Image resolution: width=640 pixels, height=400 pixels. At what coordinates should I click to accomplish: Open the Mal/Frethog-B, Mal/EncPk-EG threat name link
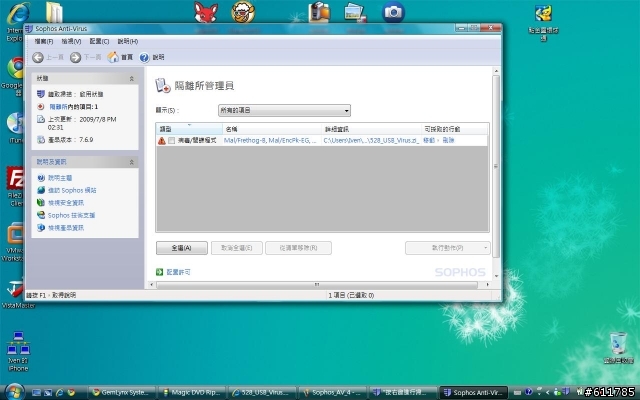click(x=270, y=140)
